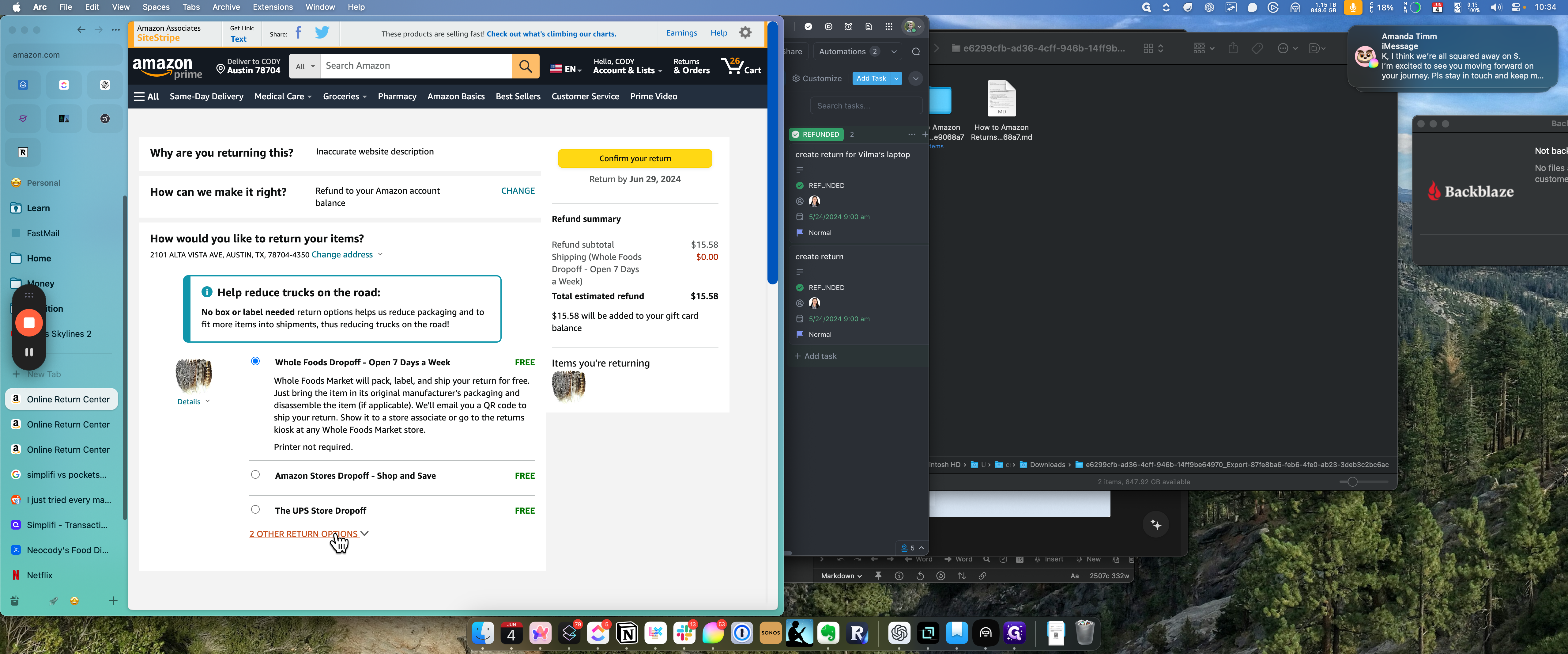
Task: Select The UPS Store Dropoff radio option
Action: click(256, 509)
